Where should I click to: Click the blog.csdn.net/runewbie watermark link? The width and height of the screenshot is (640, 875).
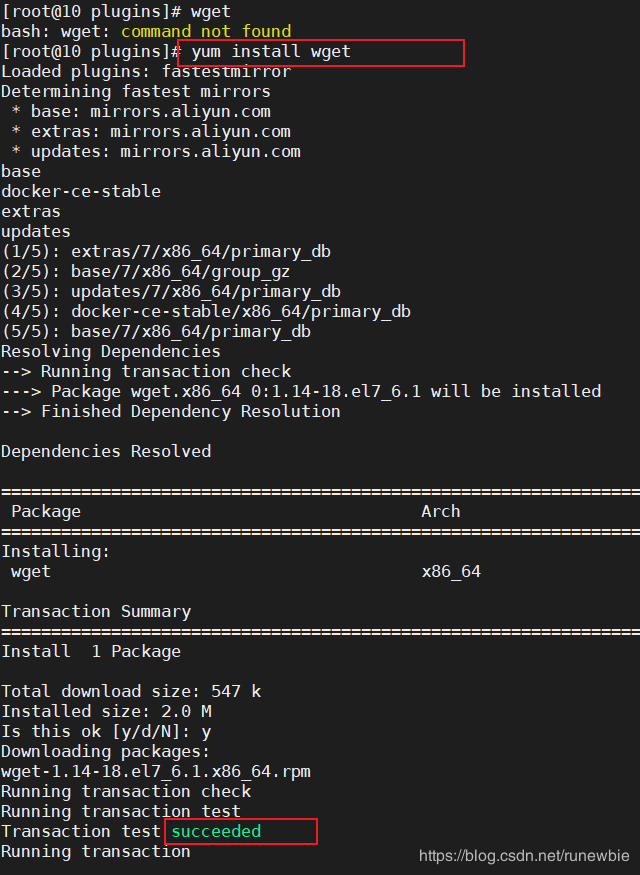point(524,856)
